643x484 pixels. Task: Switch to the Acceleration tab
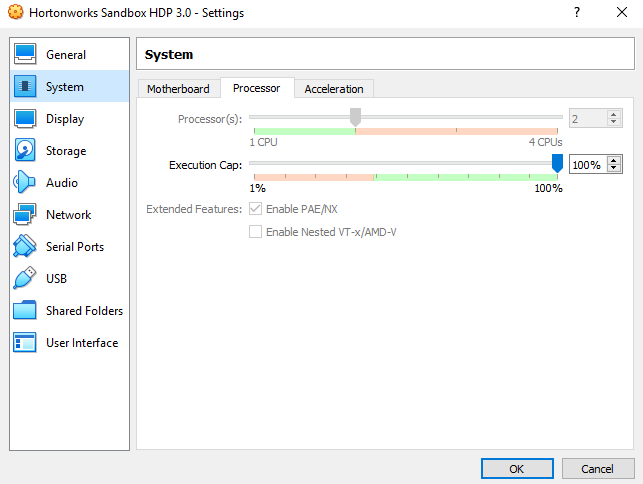click(334, 89)
